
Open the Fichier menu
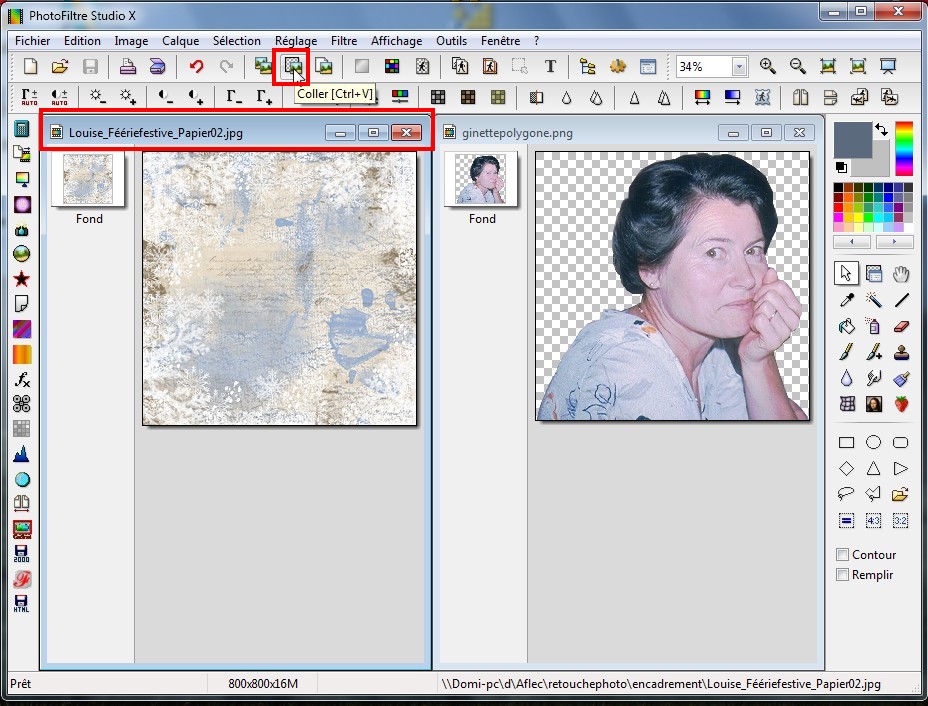33,41
